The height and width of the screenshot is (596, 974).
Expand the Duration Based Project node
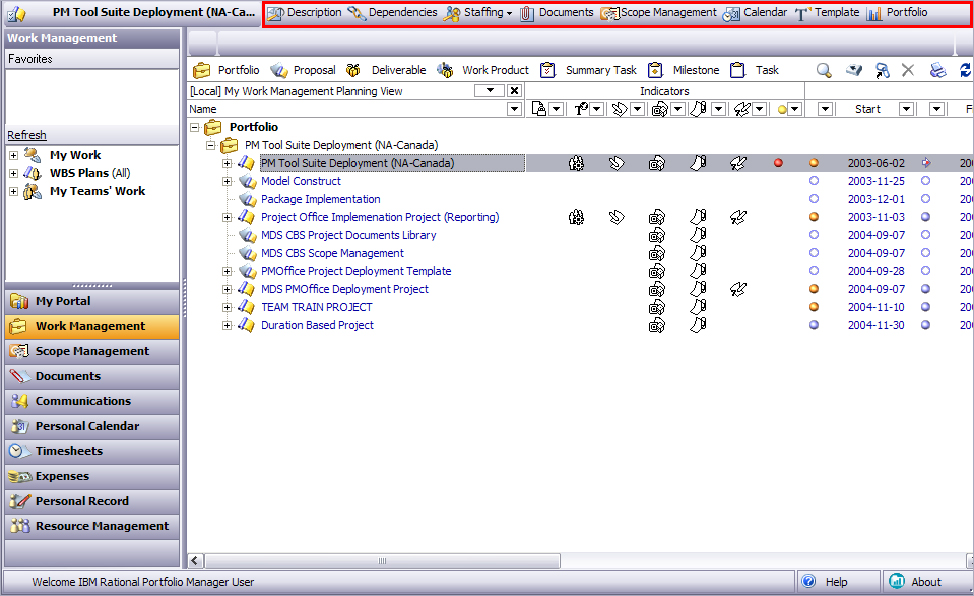tap(227, 326)
